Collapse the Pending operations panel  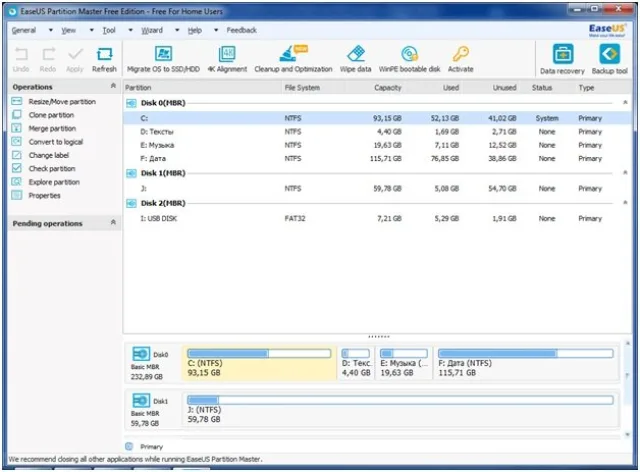pos(113,222)
